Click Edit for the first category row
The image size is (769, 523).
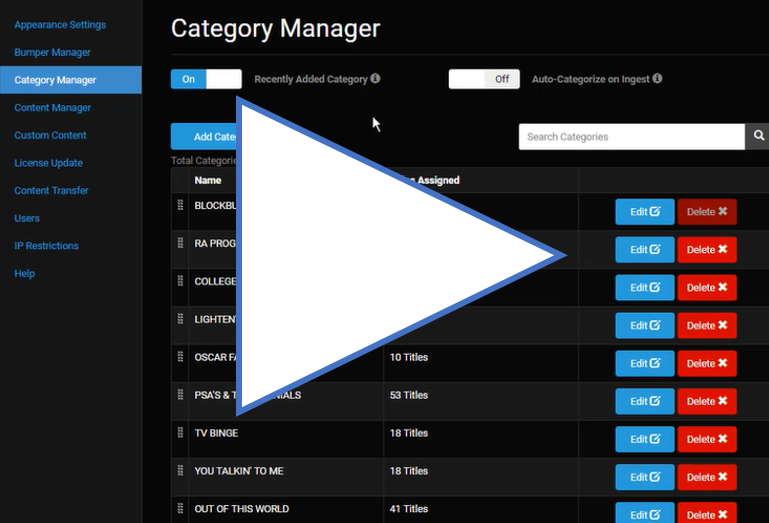tap(645, 212)
